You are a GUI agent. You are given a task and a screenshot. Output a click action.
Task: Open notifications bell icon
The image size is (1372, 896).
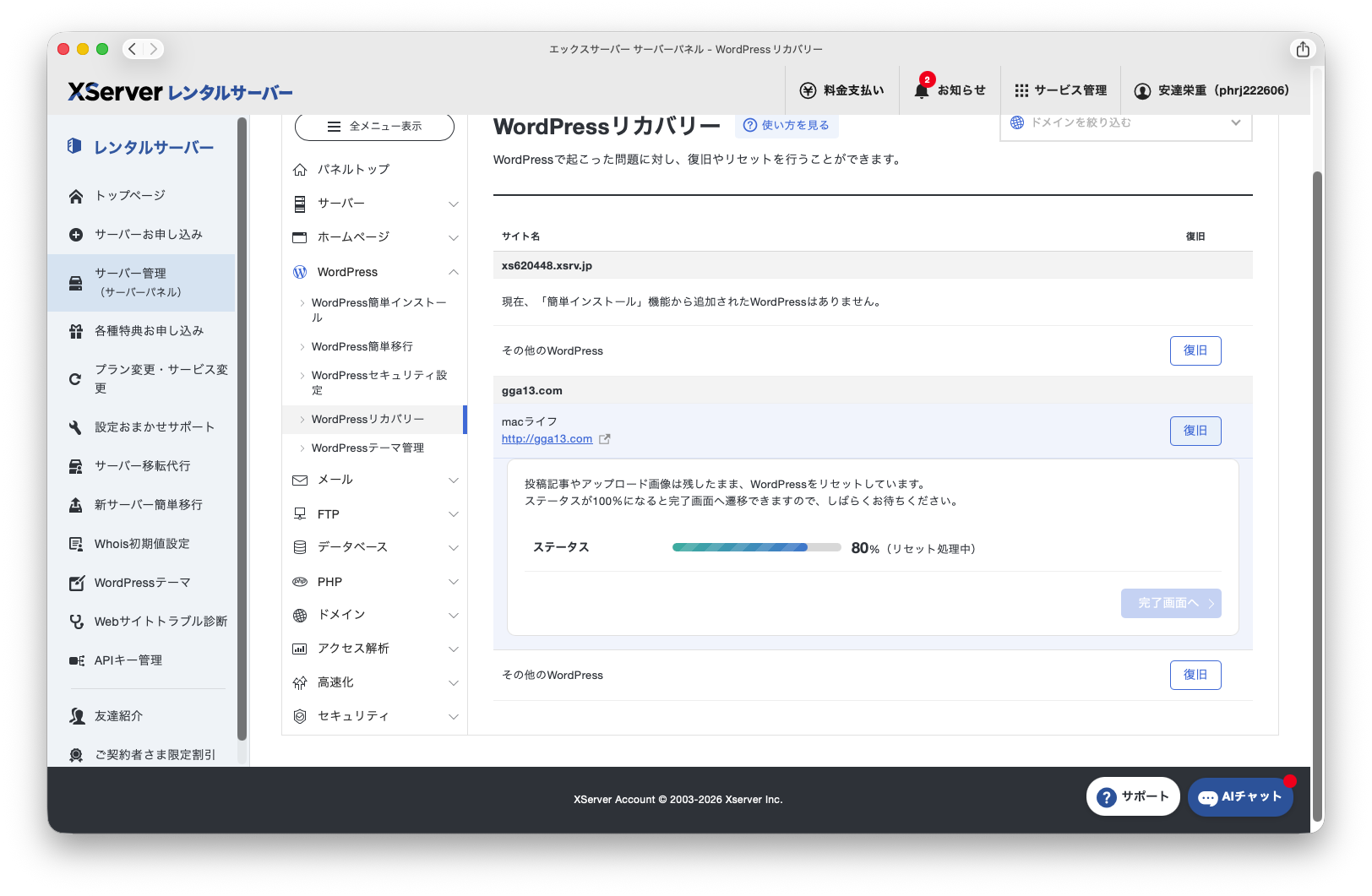coord(922,90)
